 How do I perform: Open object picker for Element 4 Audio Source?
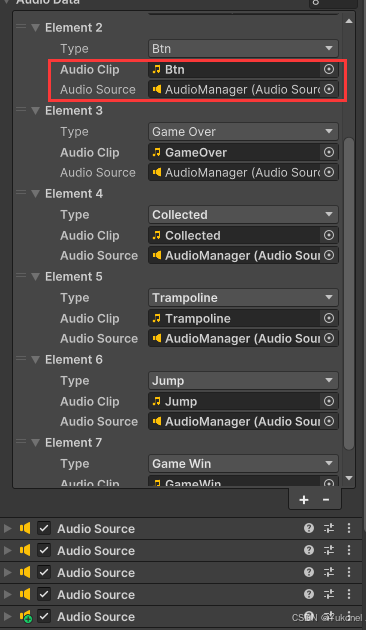tap(329, 256)
